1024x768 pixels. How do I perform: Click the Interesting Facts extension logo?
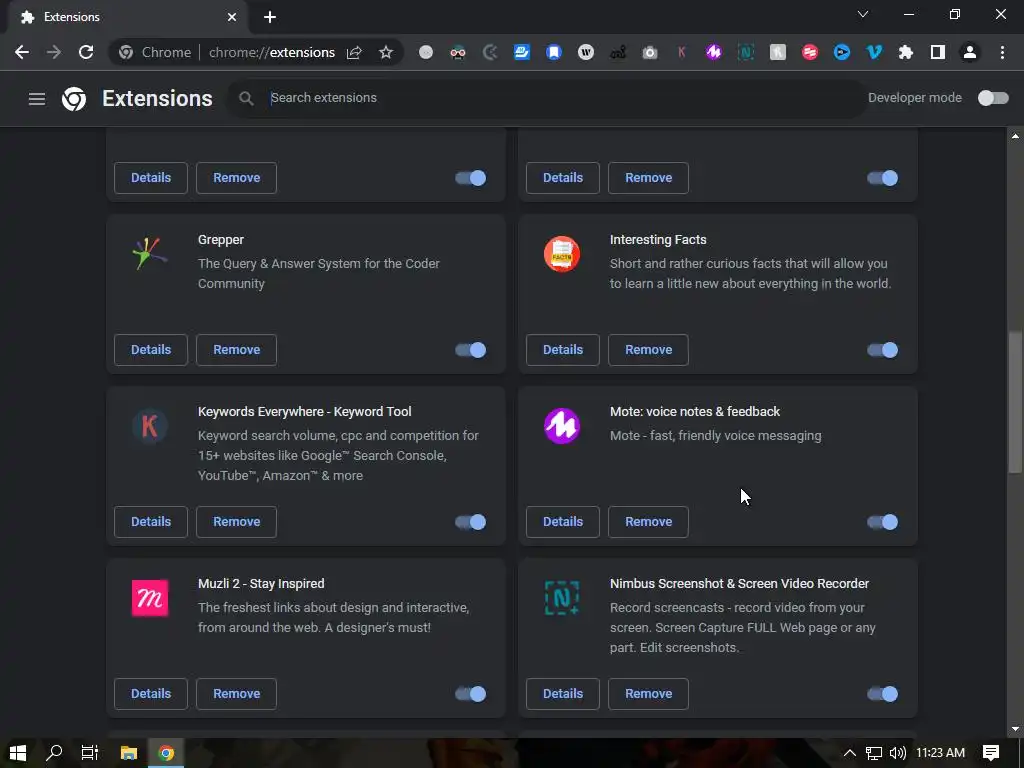pos(562,254)
